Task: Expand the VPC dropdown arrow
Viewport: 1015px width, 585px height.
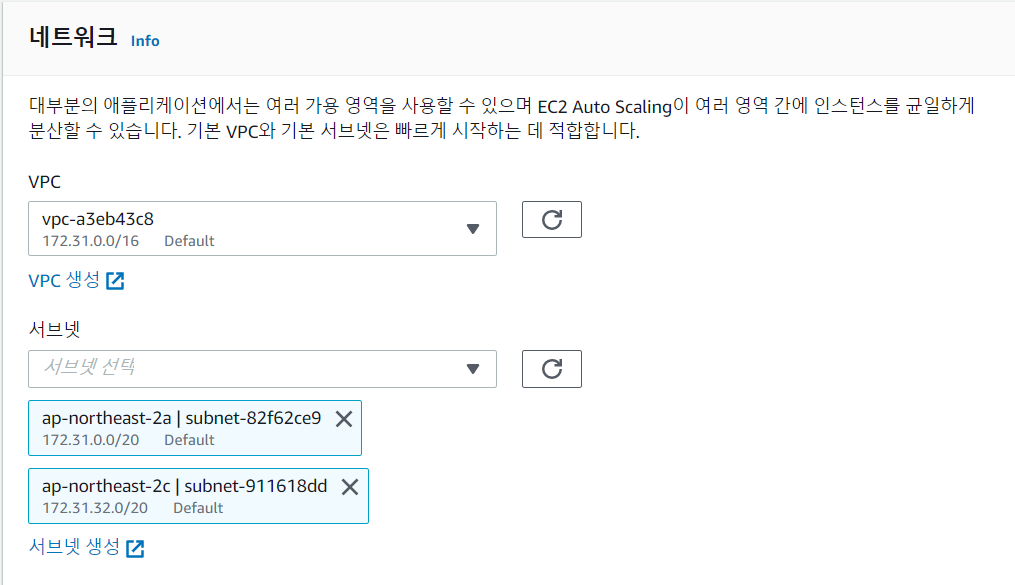Action: point(474,229)
